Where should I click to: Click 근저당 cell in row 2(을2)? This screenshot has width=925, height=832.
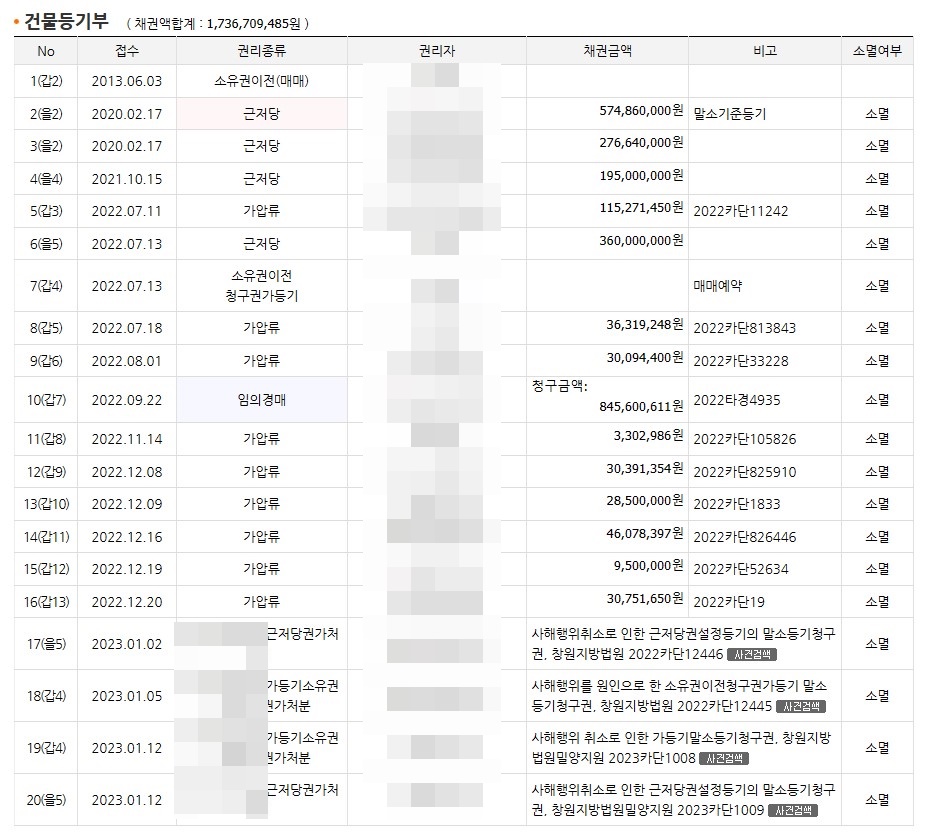[x=261, y=113]
